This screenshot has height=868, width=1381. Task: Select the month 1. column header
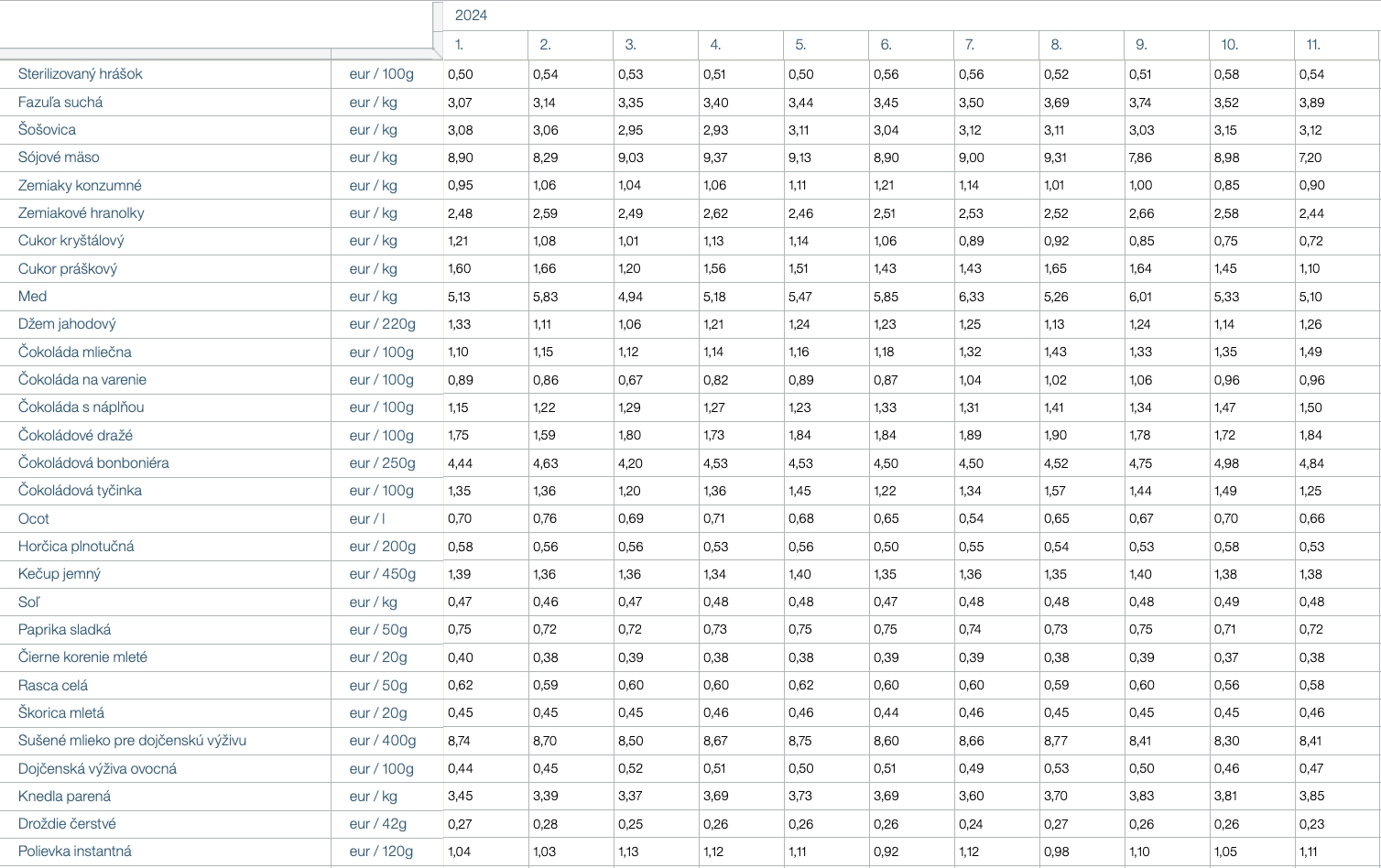(460, 45)
